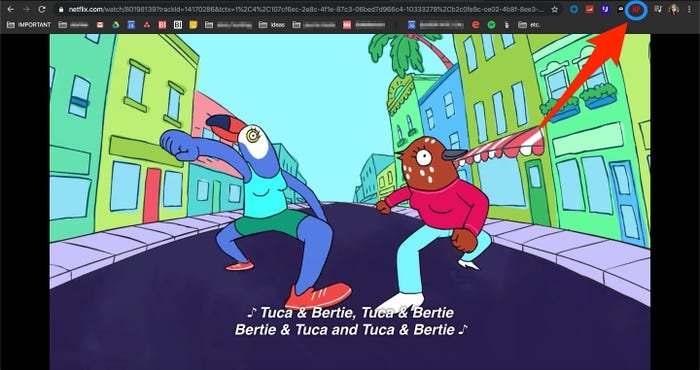This screenshot has width=700, height=370.
Task: Open the red square extension in the toolbar
Action: click(x=589, y=9)
